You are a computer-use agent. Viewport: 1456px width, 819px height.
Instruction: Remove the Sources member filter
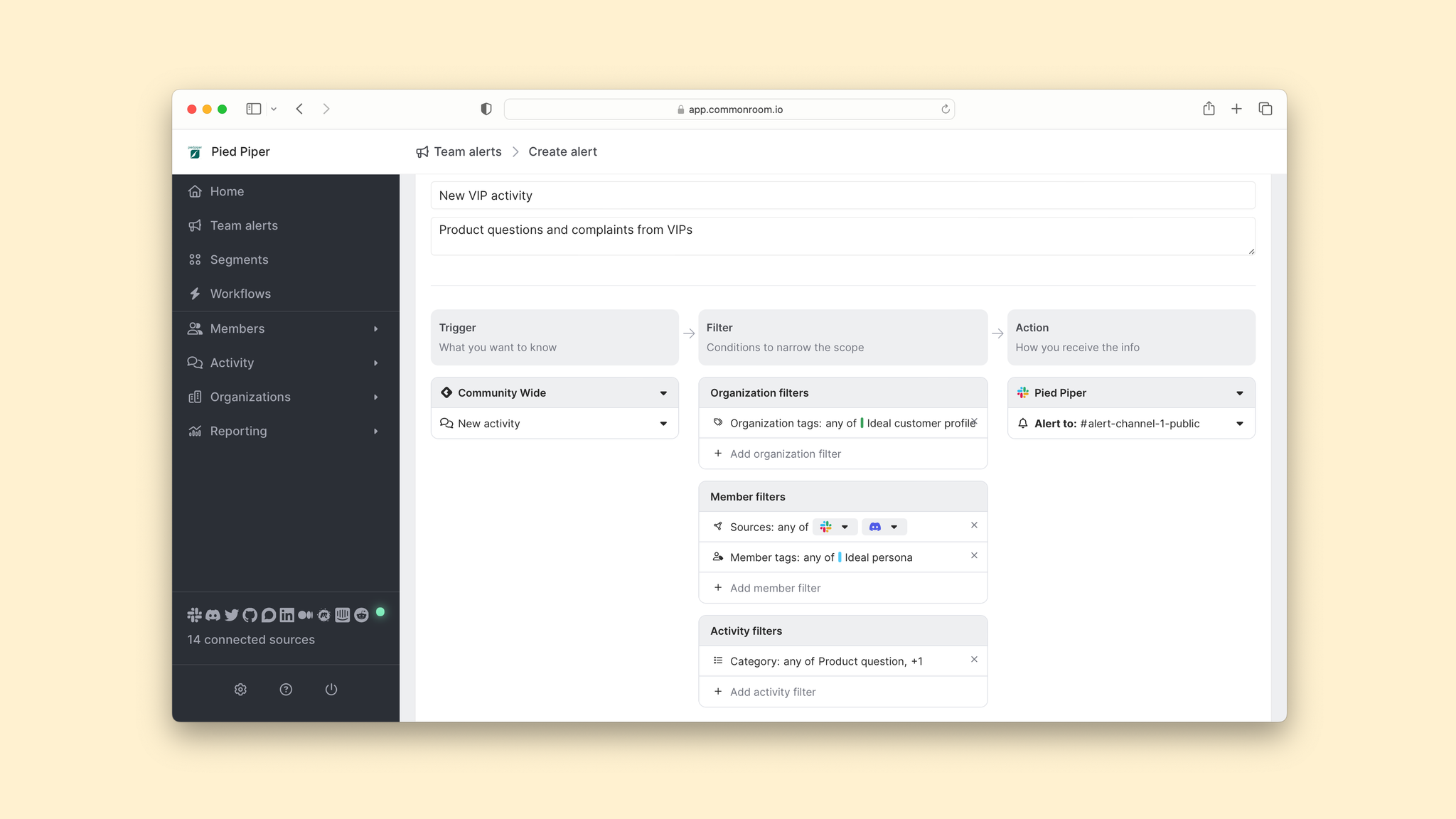(x=974, y=525)
